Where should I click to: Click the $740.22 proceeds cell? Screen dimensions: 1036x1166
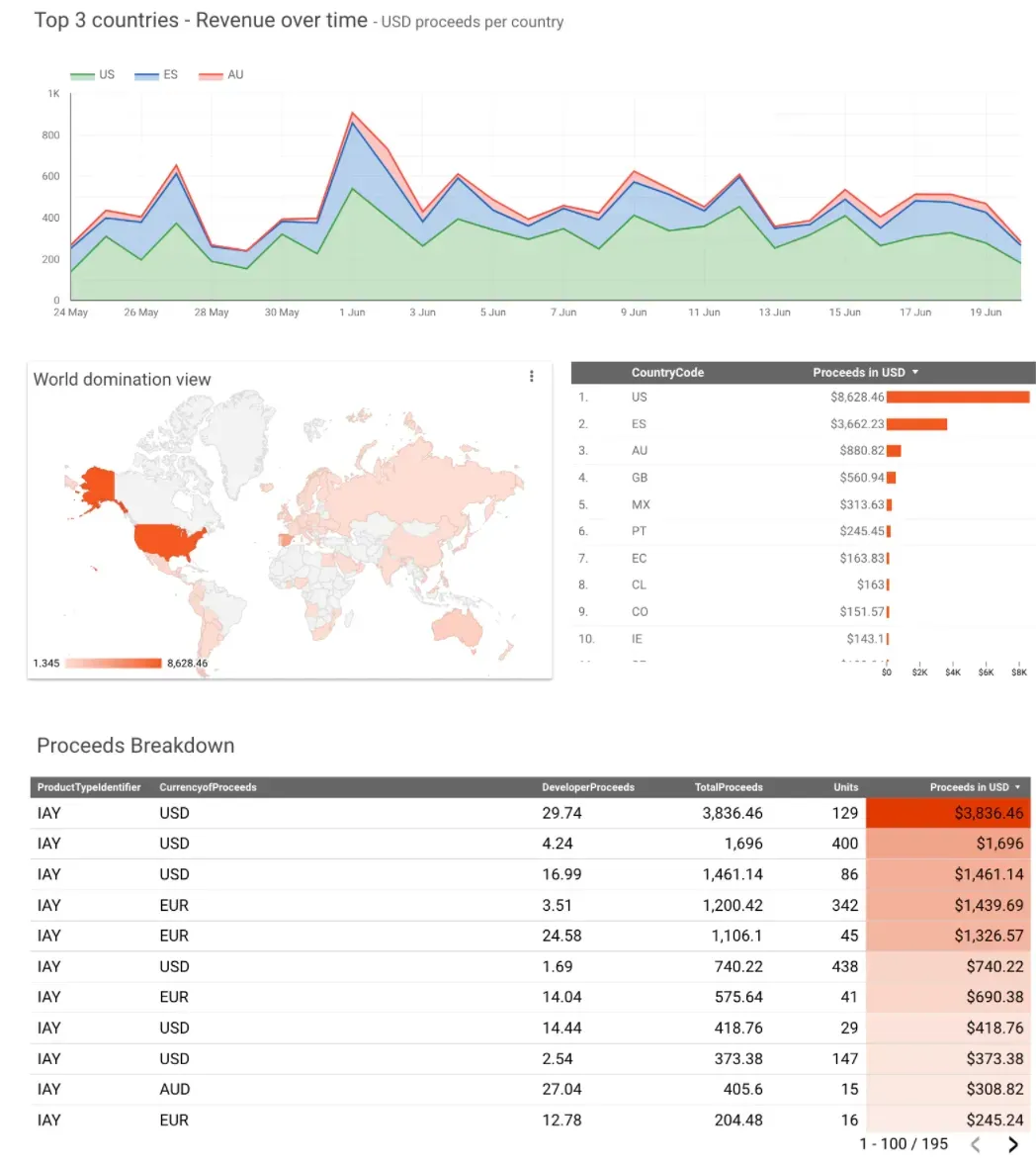[x=948, y=966]
